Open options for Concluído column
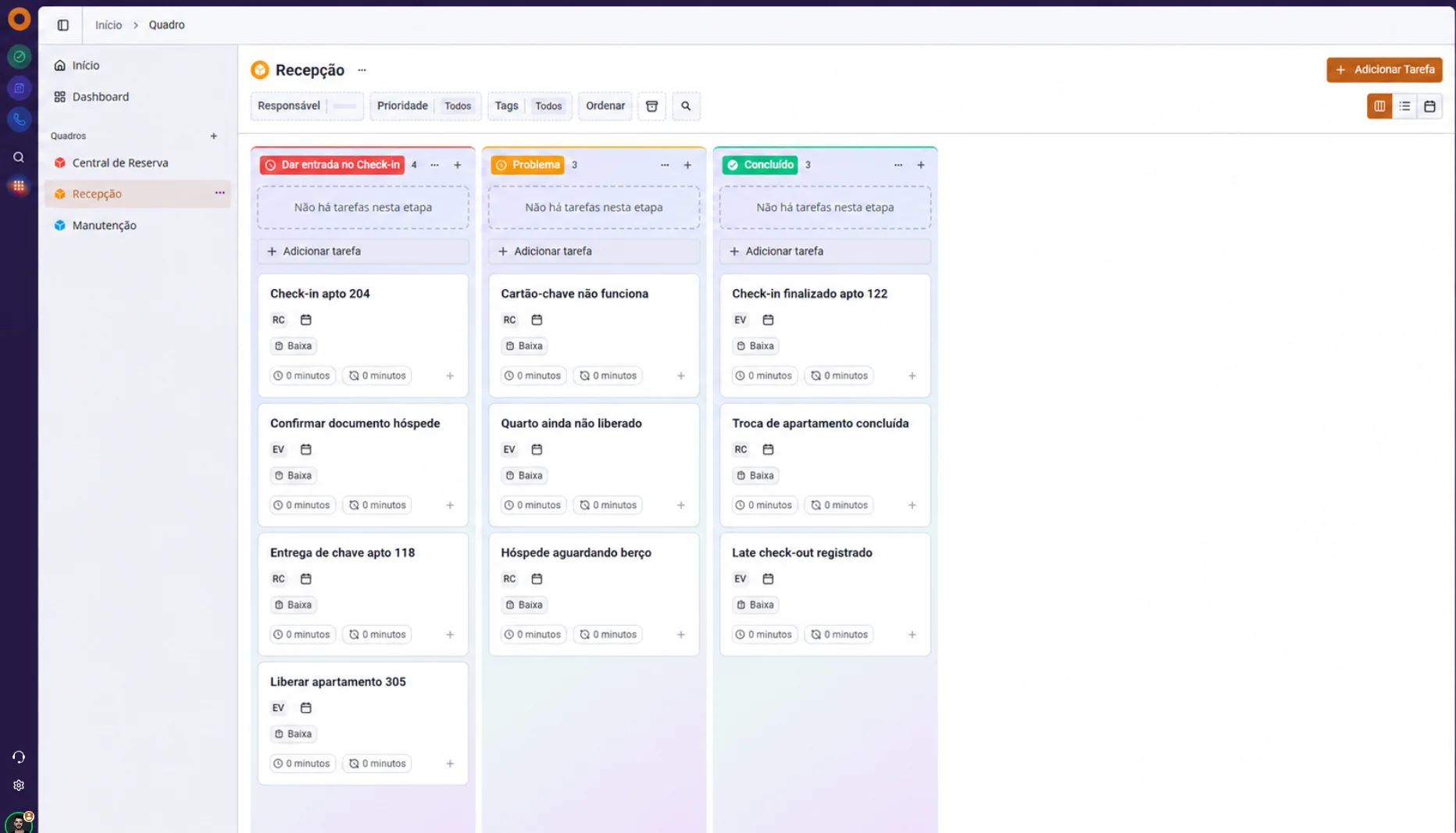This screenshot has width=1456, height=833. (x=898, y=165)
